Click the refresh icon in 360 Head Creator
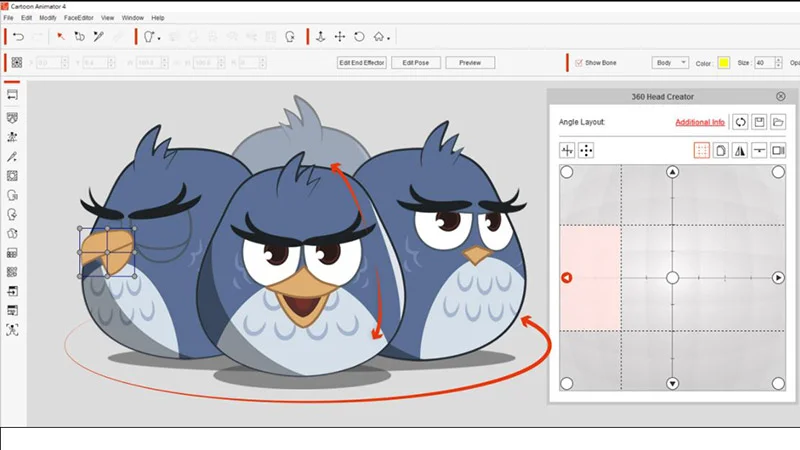 click(740, 122)
